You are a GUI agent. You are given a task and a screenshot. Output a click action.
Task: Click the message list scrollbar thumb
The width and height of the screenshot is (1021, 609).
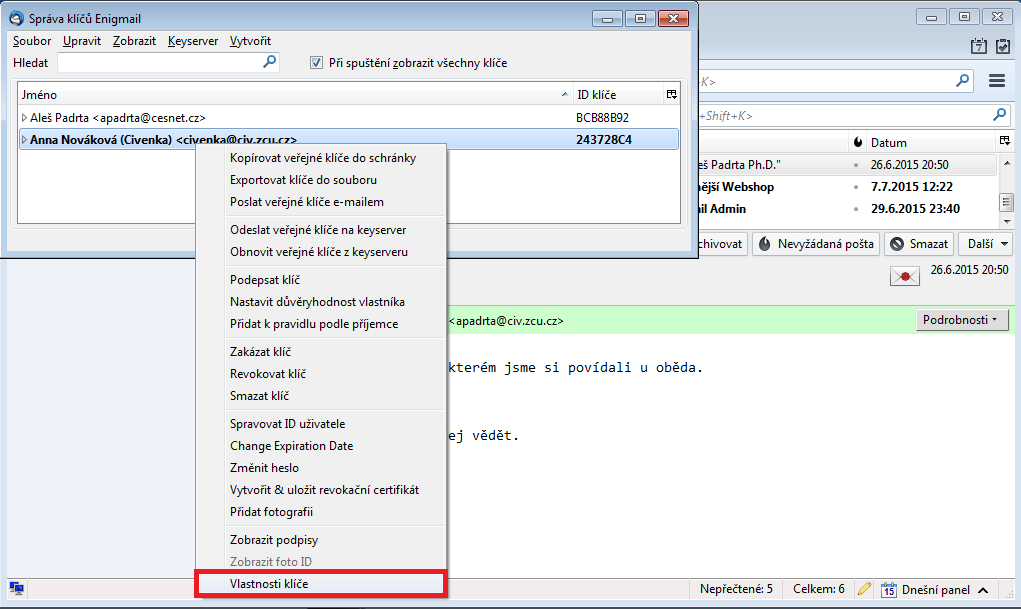point(1007,202)
